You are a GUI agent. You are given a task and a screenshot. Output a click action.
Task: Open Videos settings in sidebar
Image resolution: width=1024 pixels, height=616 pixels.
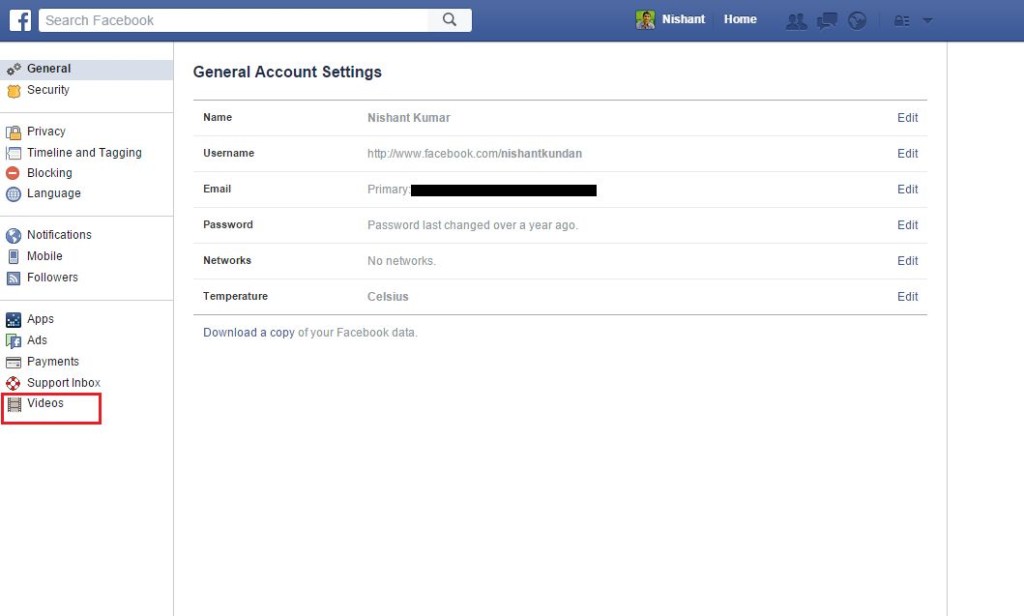(45, 404)
